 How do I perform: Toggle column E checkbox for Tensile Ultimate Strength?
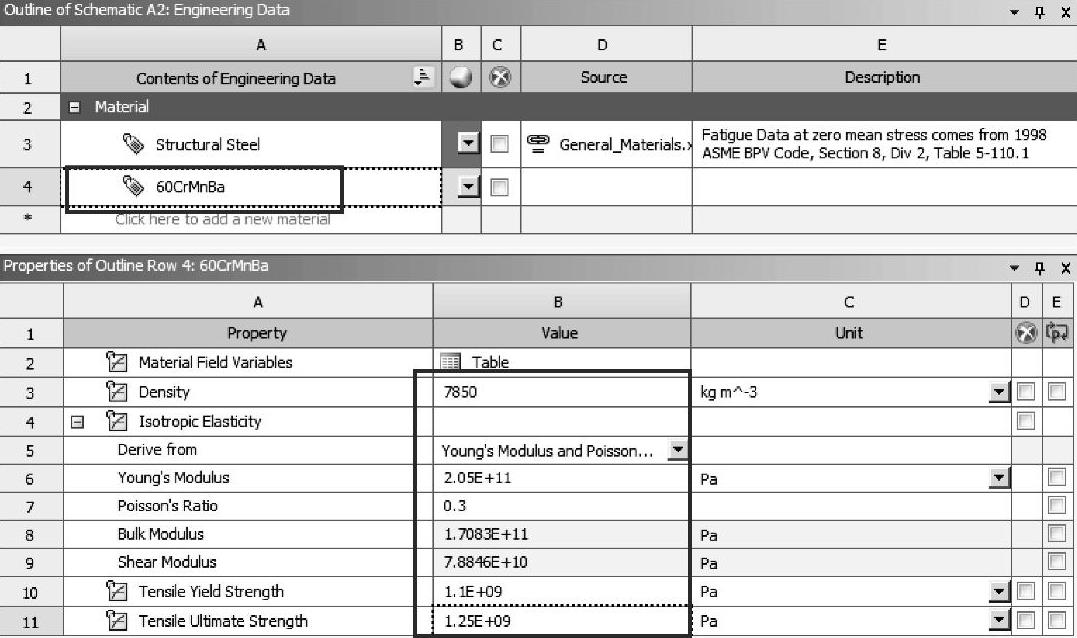click(1056, 621)
